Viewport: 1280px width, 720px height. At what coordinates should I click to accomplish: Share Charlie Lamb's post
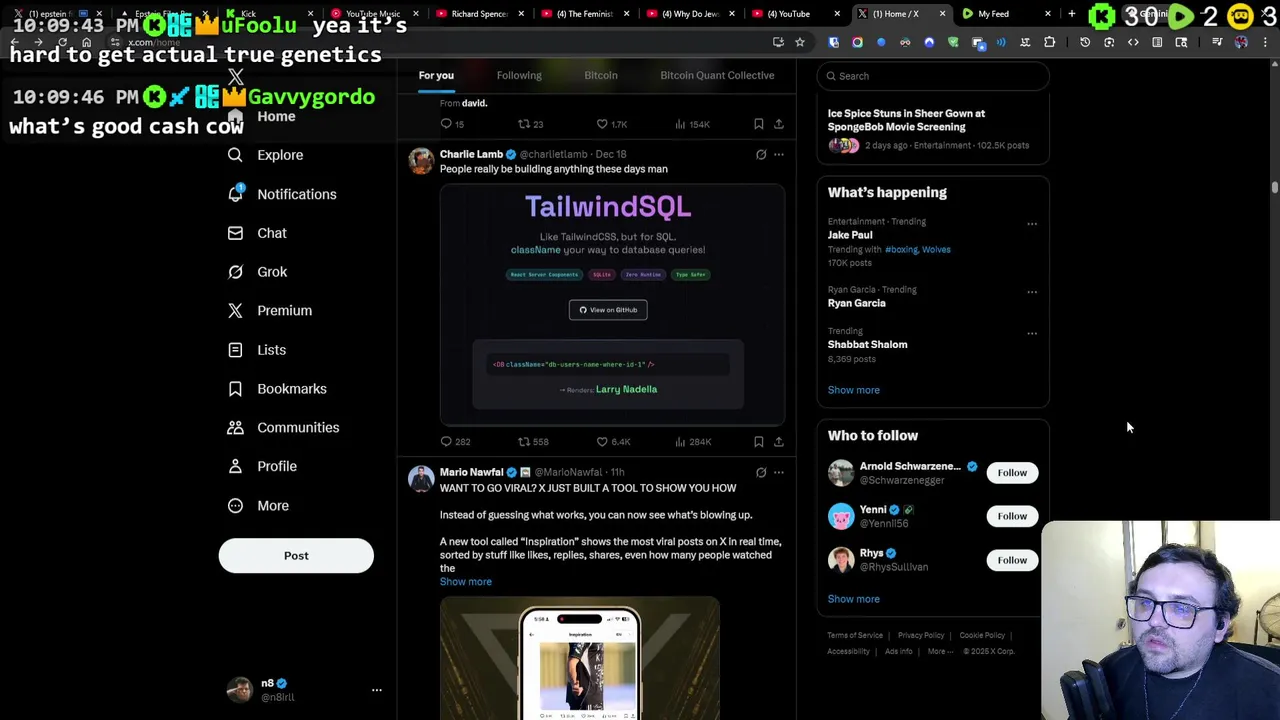pos(778,441)
